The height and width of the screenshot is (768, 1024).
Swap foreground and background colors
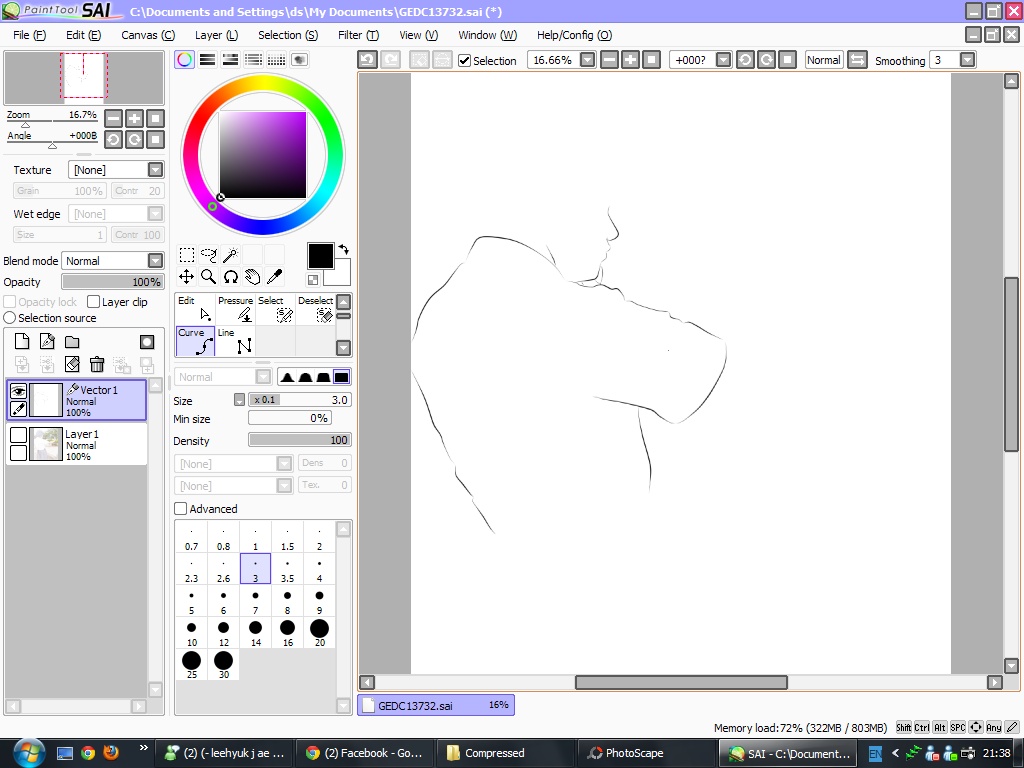click(344, 249)
